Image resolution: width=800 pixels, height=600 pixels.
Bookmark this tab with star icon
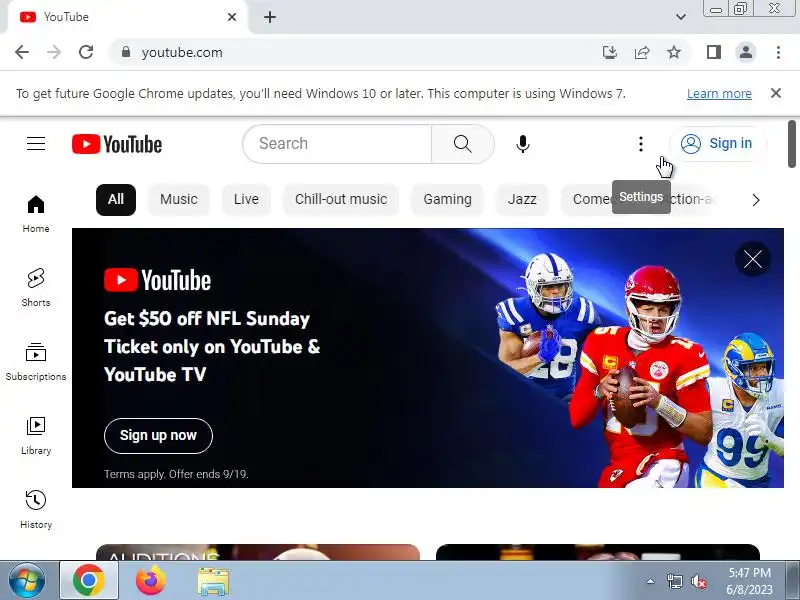click(x=674, y=52)
